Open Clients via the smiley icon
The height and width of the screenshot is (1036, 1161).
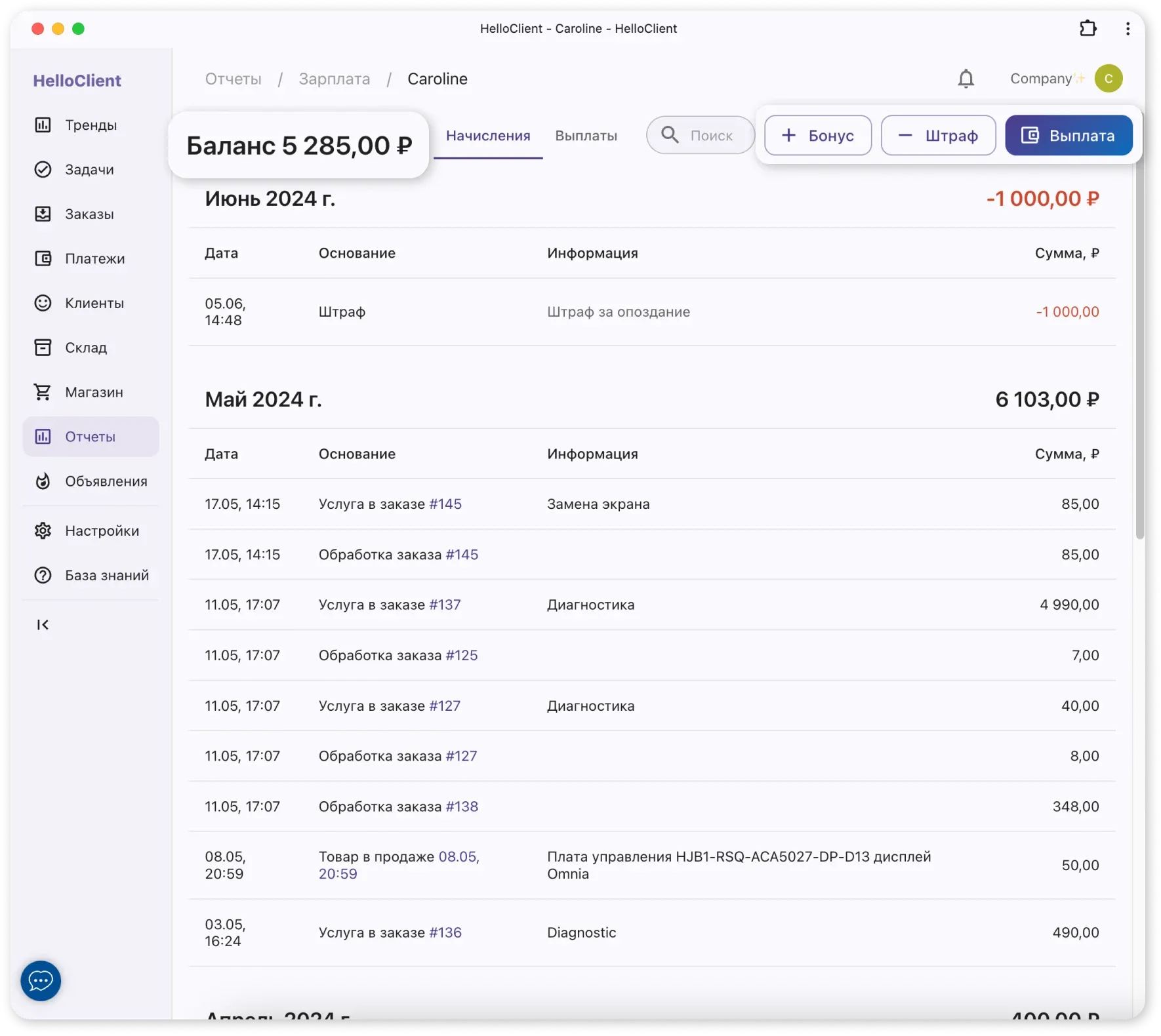tap(43, 303)
